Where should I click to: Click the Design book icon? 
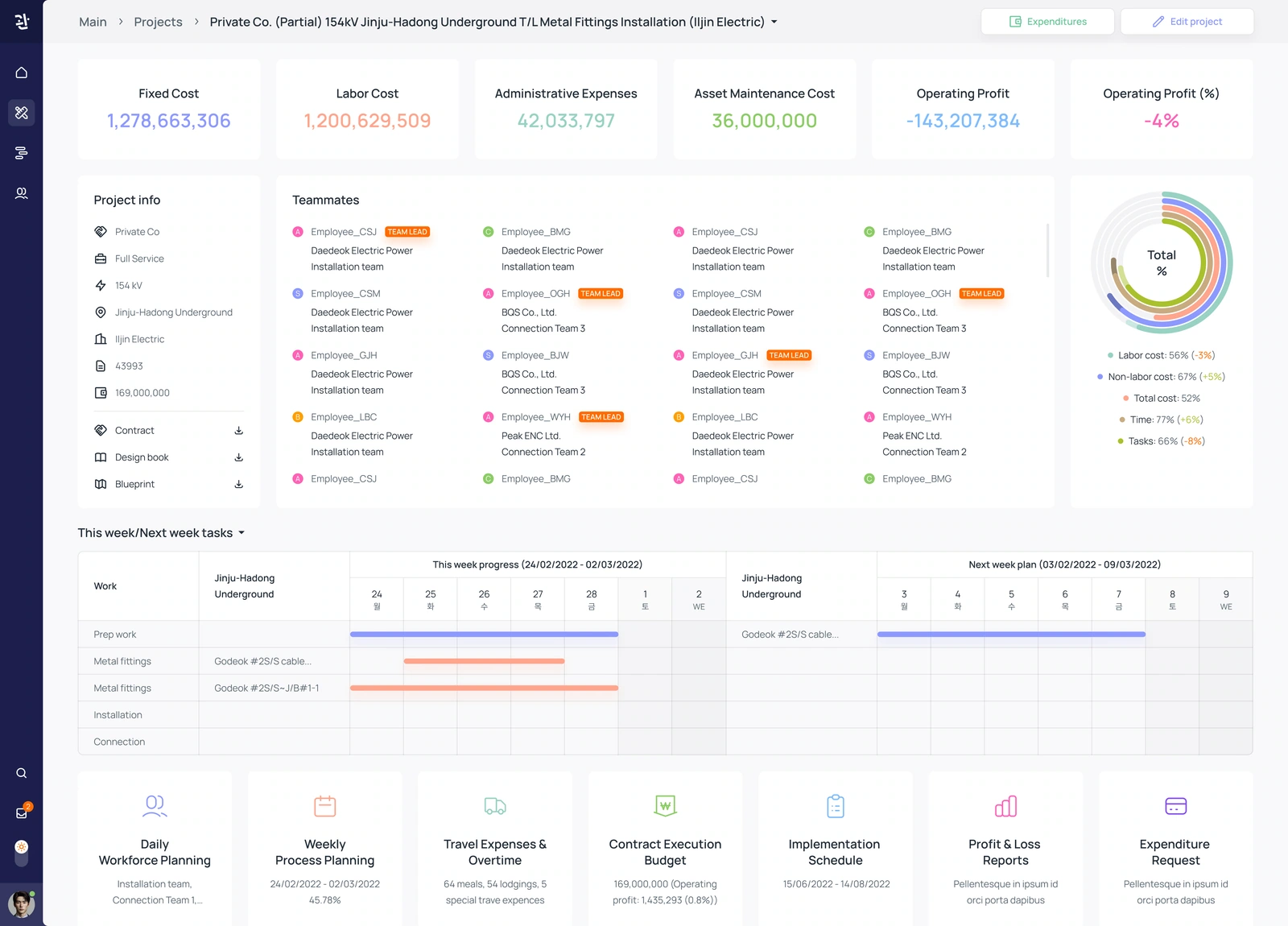coord(101,457)
